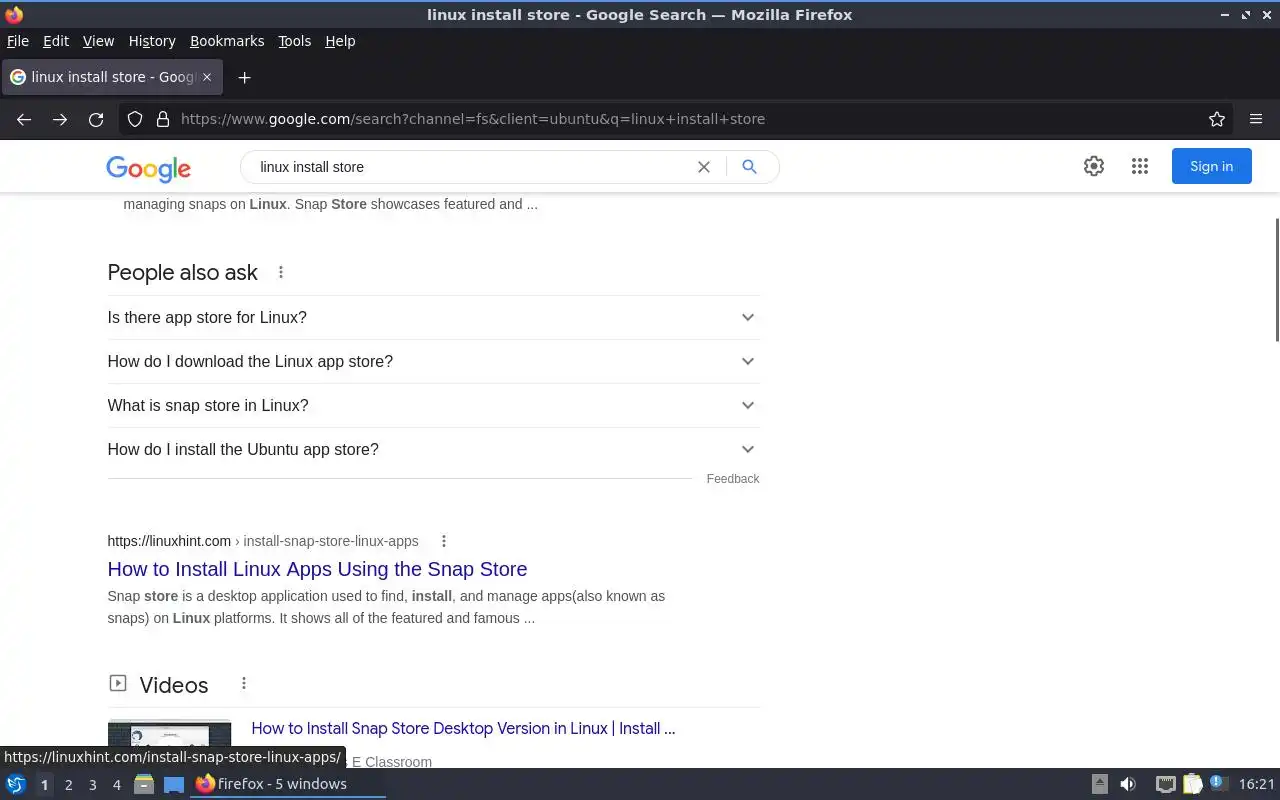Switch to virtual desktop 4
Screen dimensions: 1280x800
116,785
